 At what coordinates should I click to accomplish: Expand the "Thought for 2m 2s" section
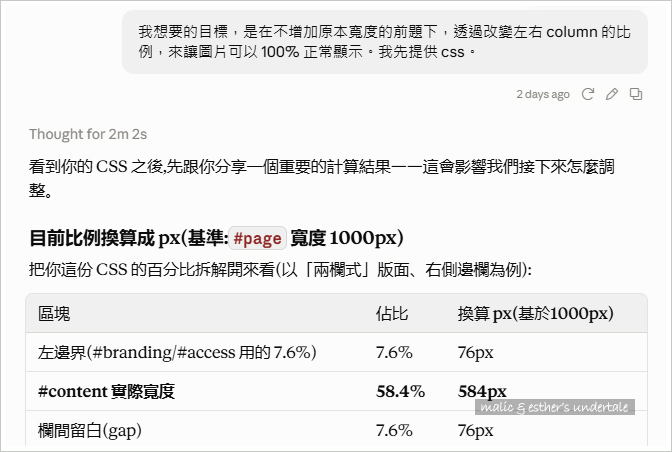[x=88, y=134]
